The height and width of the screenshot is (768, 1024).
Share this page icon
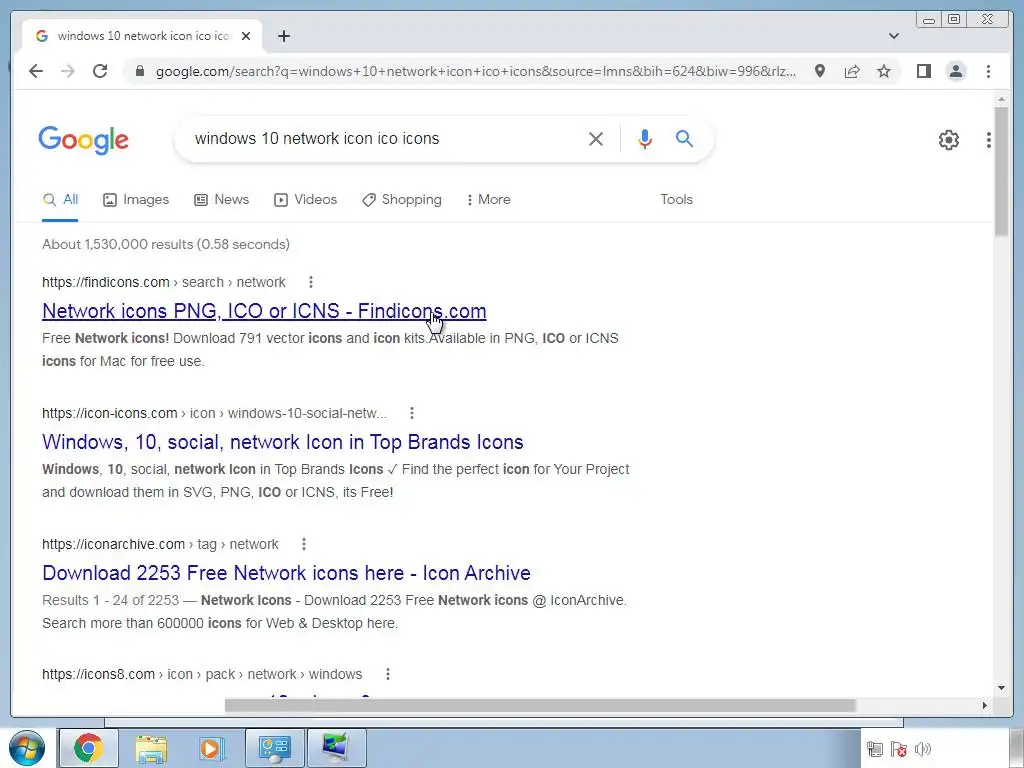(x=852, y=71)
